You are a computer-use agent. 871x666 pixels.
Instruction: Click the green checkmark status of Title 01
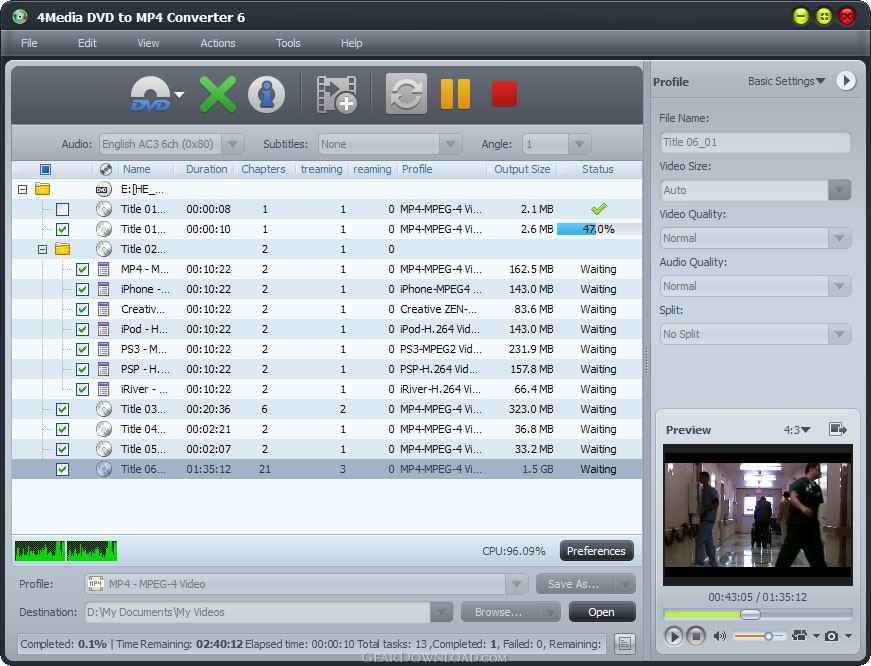pyautogui.click(x=598, y=209)
